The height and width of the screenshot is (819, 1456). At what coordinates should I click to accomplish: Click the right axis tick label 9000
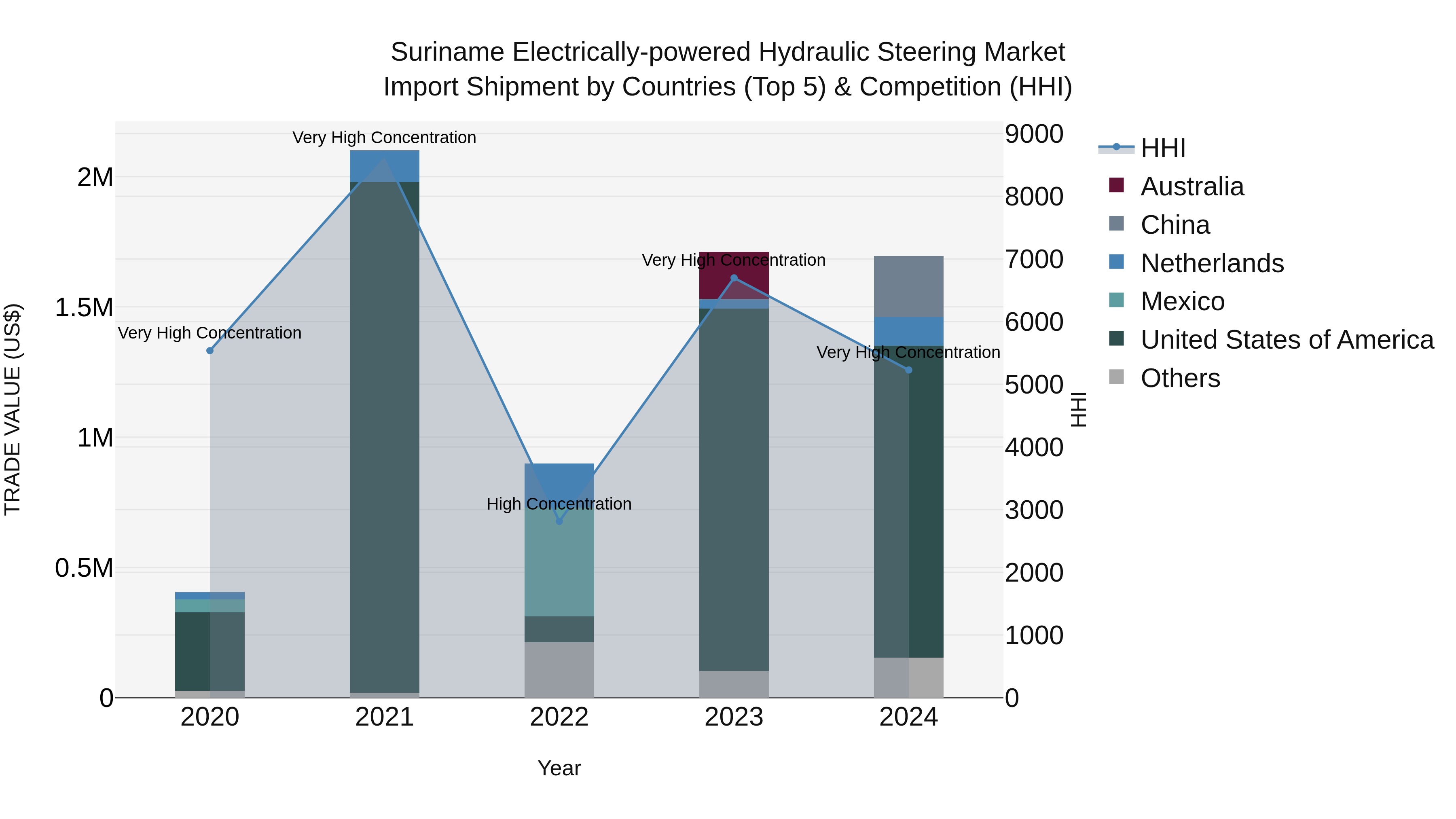coord(1034,134)
